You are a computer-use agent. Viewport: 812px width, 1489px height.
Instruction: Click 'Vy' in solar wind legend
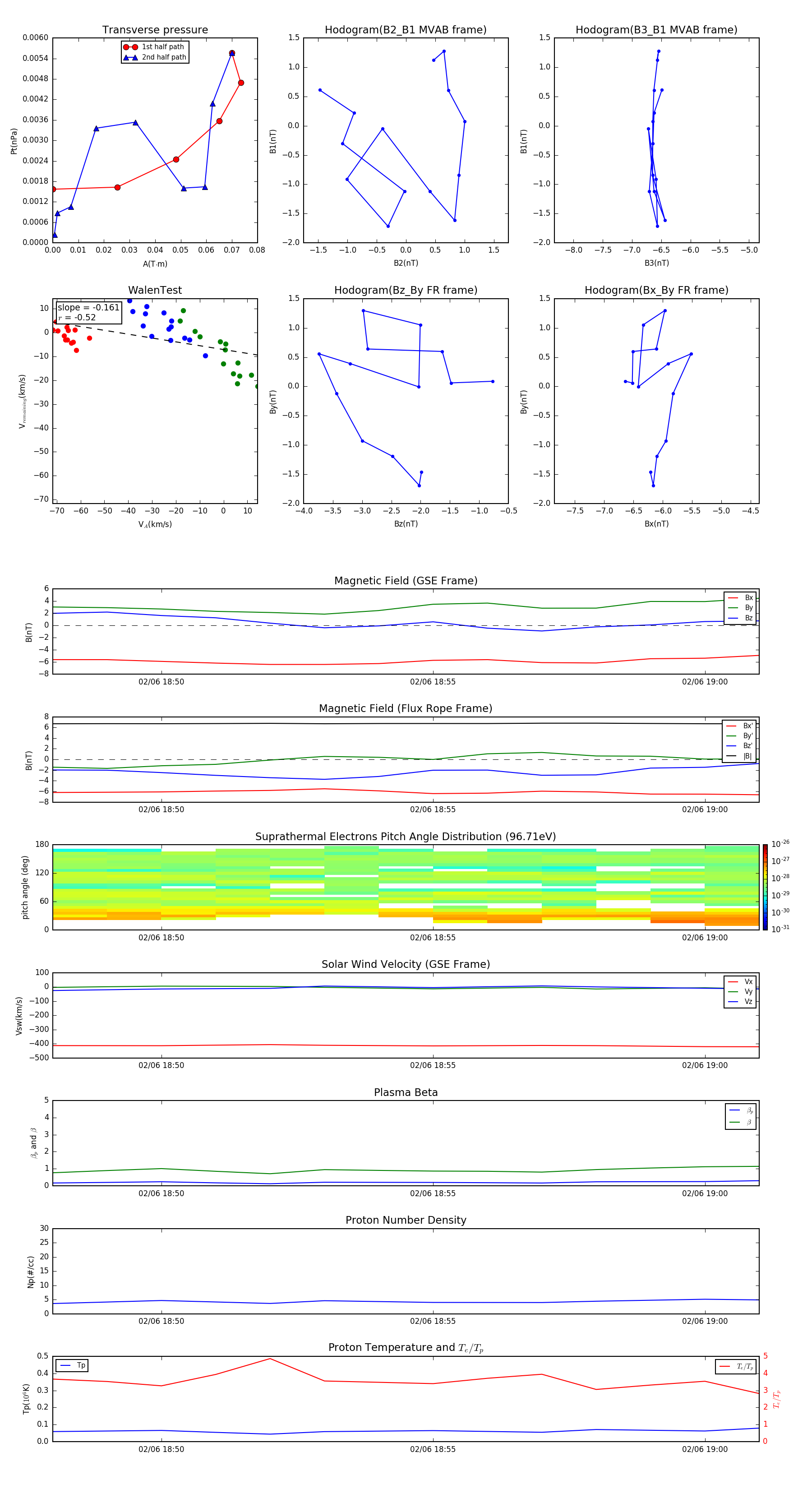[740, 991]
